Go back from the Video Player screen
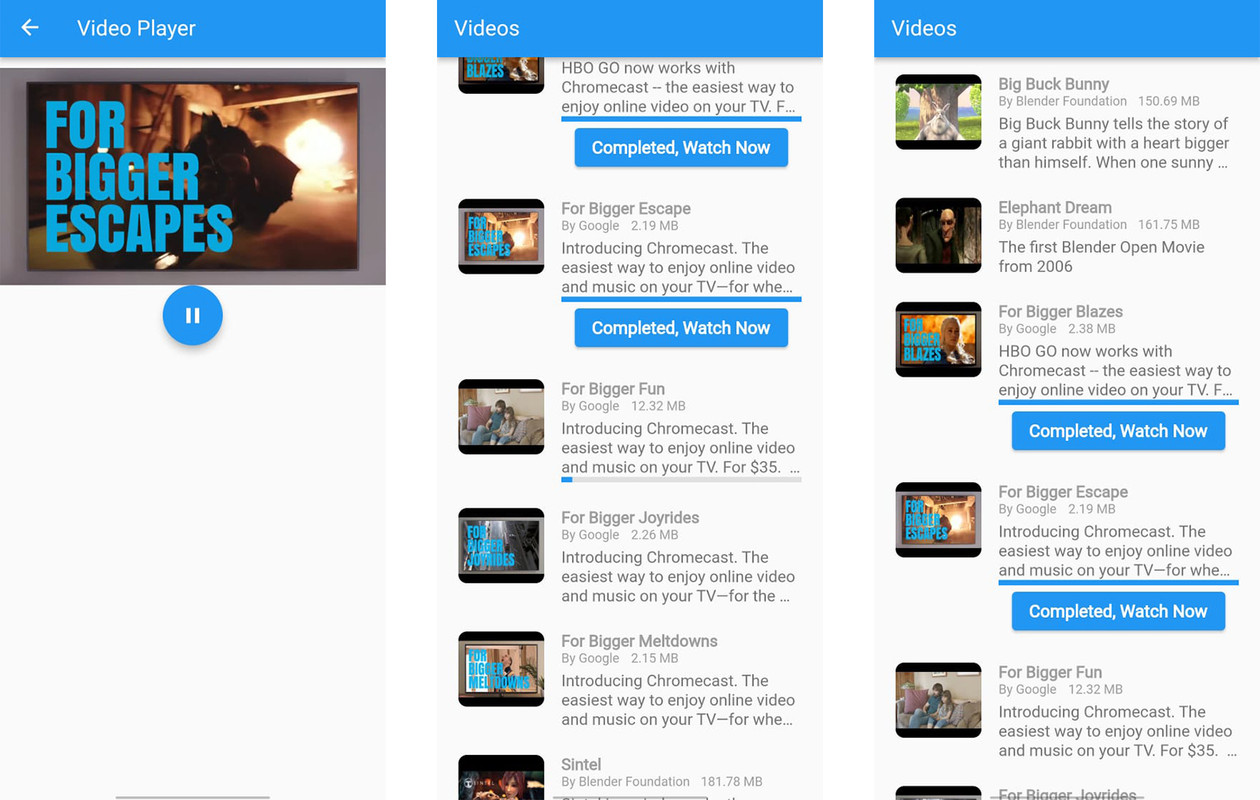Viewport: 1260px width, 800px height. (30, 28)
